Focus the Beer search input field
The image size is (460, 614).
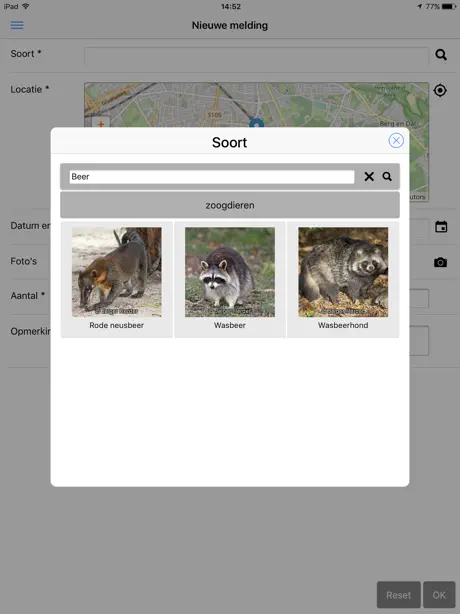click(x=212, y=177)
